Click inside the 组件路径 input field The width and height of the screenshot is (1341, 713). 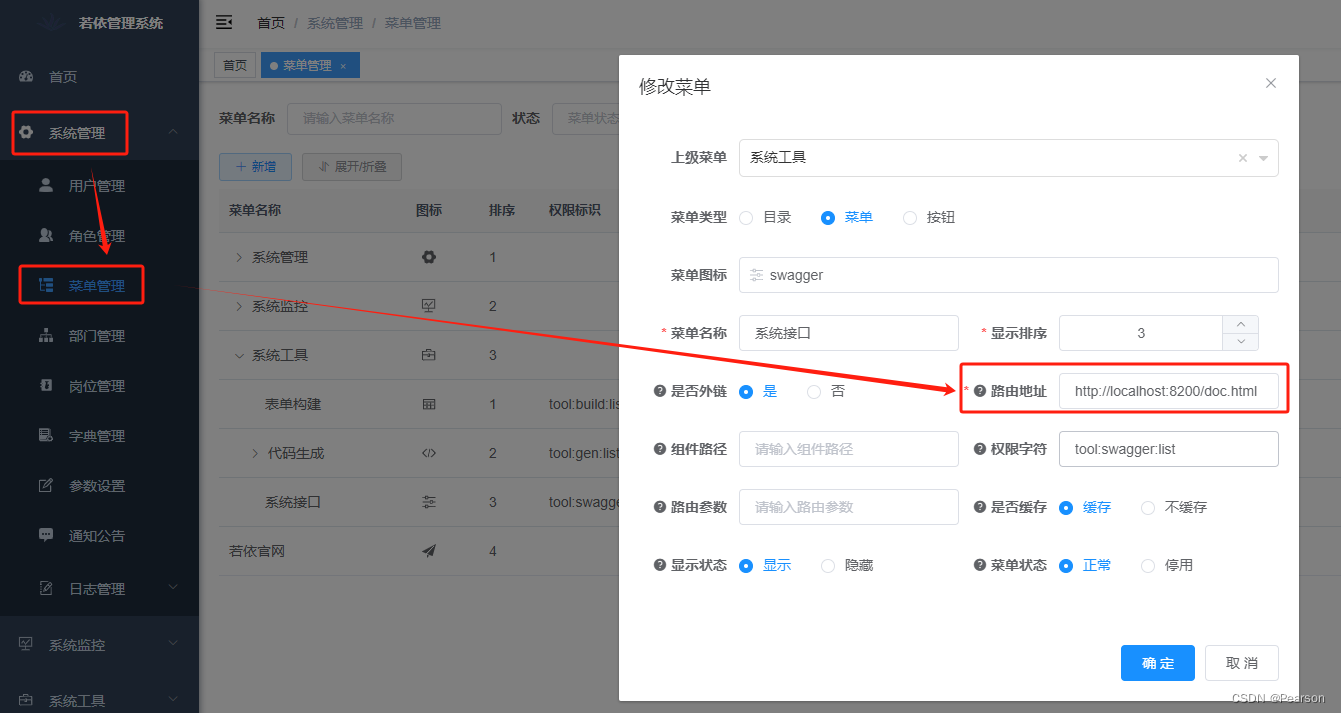[848, 449]
